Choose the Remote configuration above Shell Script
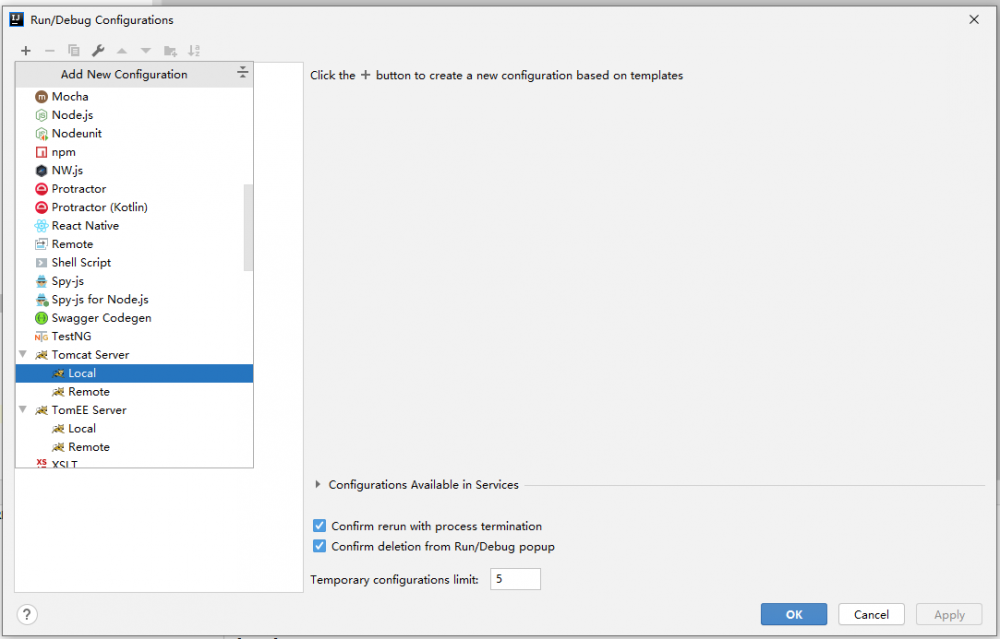1000x639 pixels. click(x=134, y=244)
